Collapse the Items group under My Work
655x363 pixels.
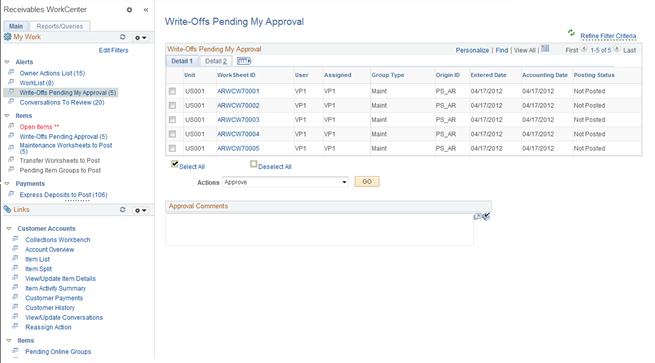click(x=7, y=116)
